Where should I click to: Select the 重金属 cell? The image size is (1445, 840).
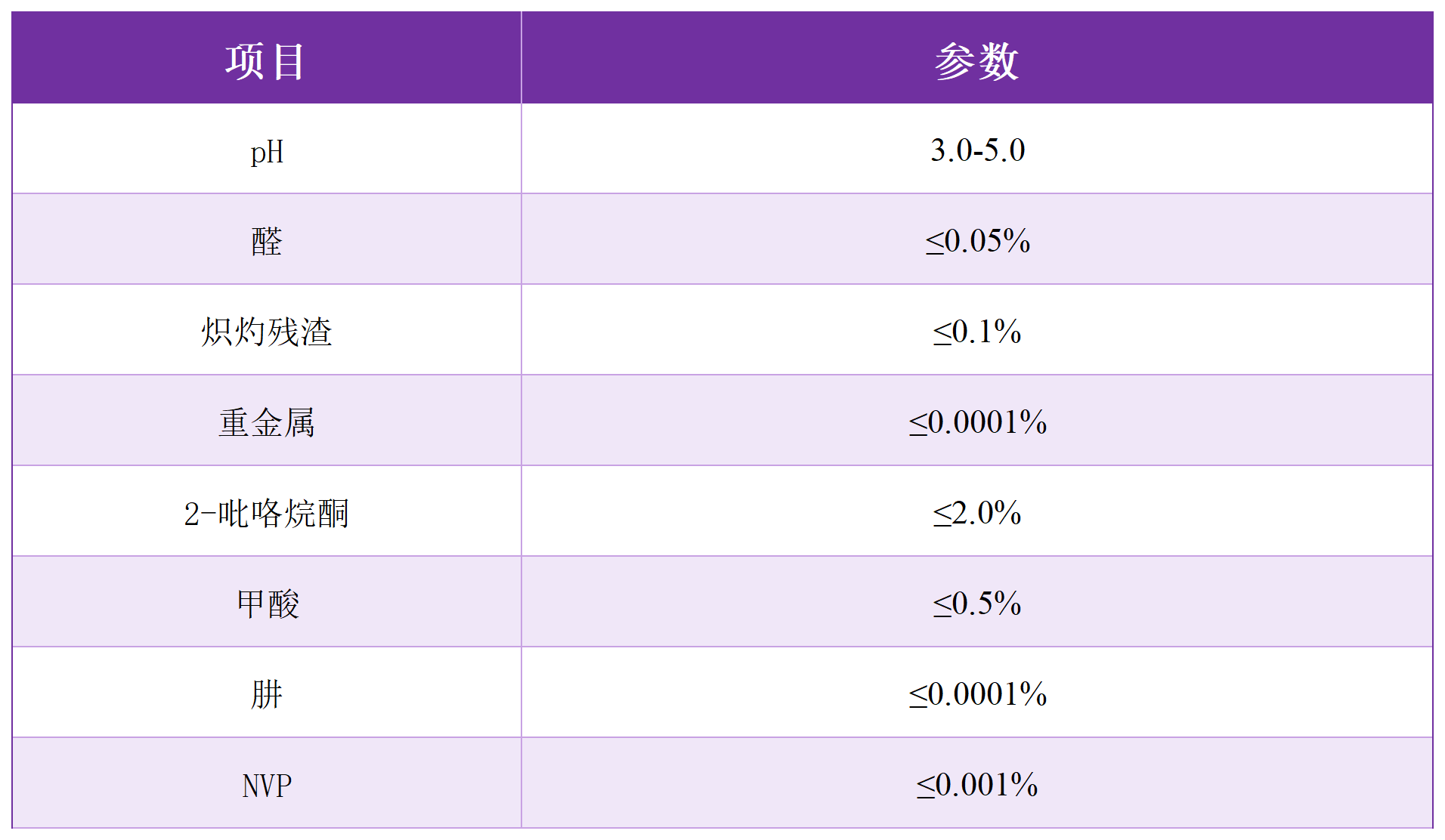pos(267,422)
